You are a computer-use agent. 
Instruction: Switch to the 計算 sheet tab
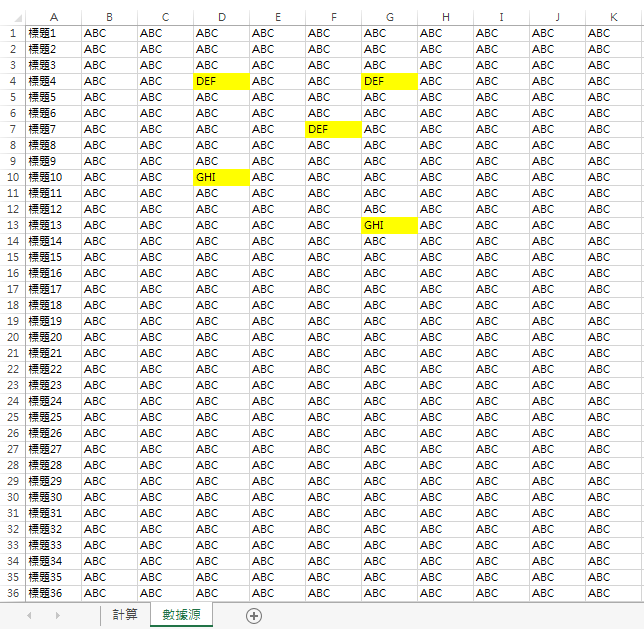[125, 614]
